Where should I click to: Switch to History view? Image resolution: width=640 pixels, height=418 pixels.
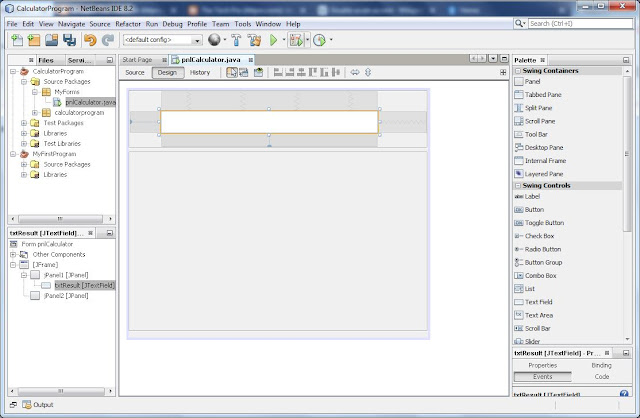200,73
